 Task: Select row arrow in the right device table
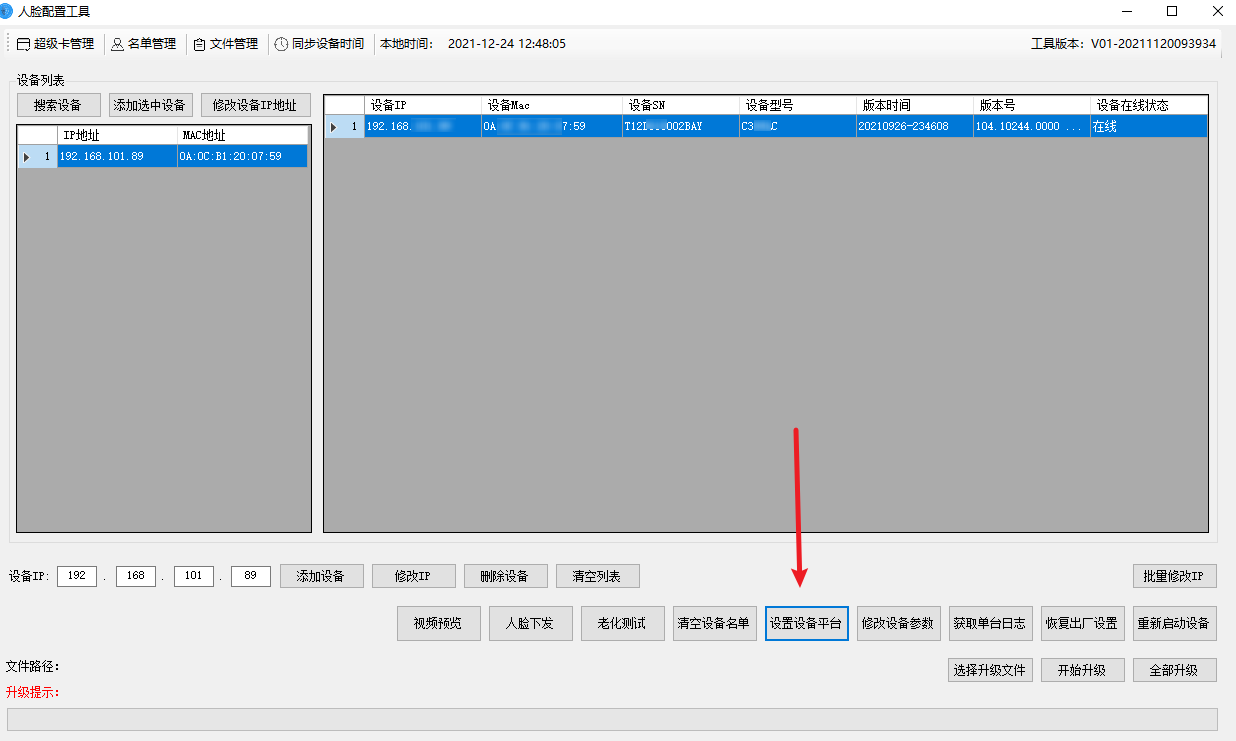[x=334, y=127]
